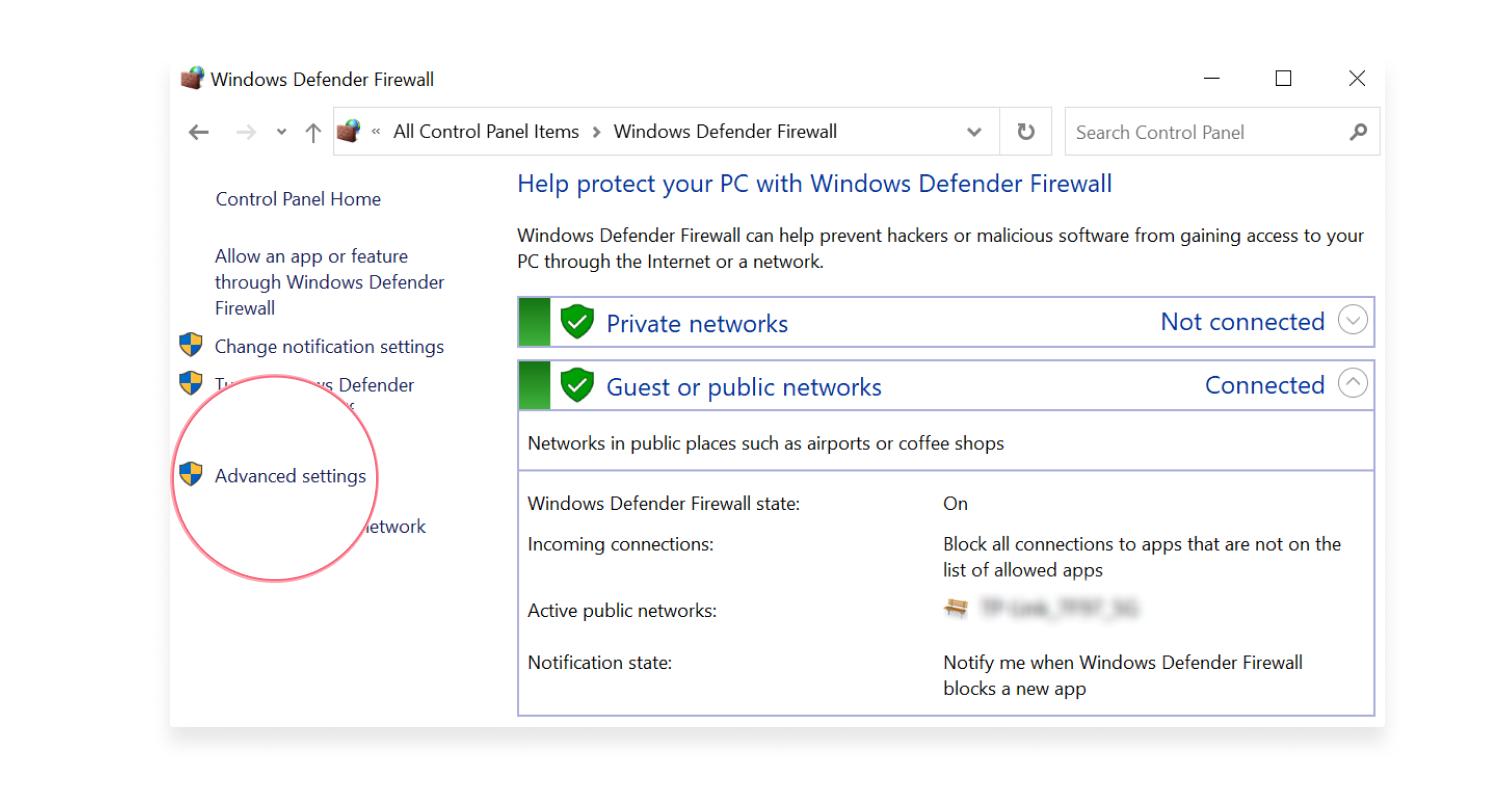Click the Active public networks label

(x=622, y=611)
